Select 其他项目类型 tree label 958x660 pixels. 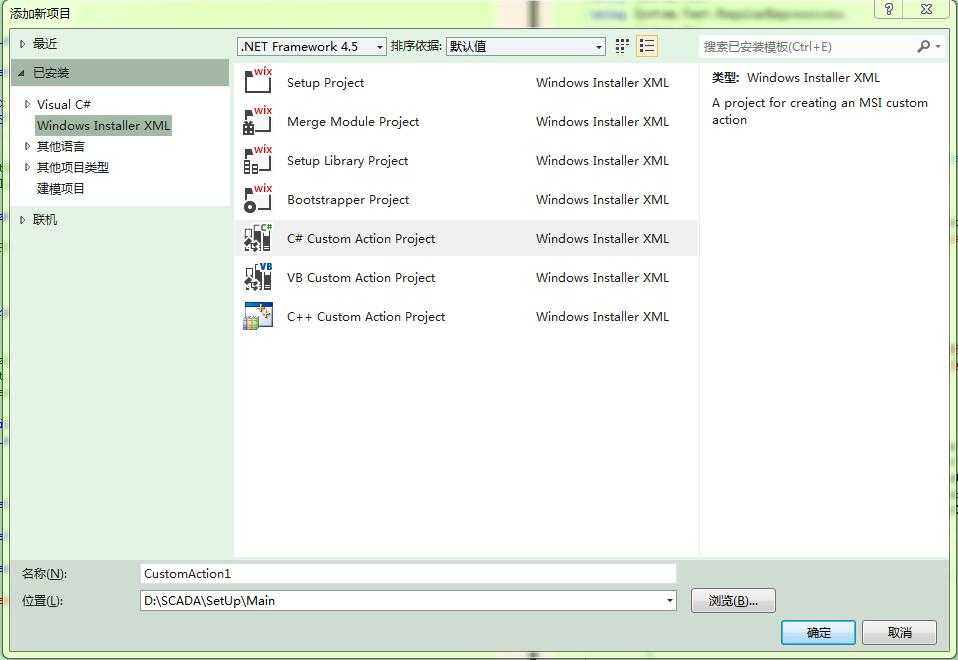73,167
